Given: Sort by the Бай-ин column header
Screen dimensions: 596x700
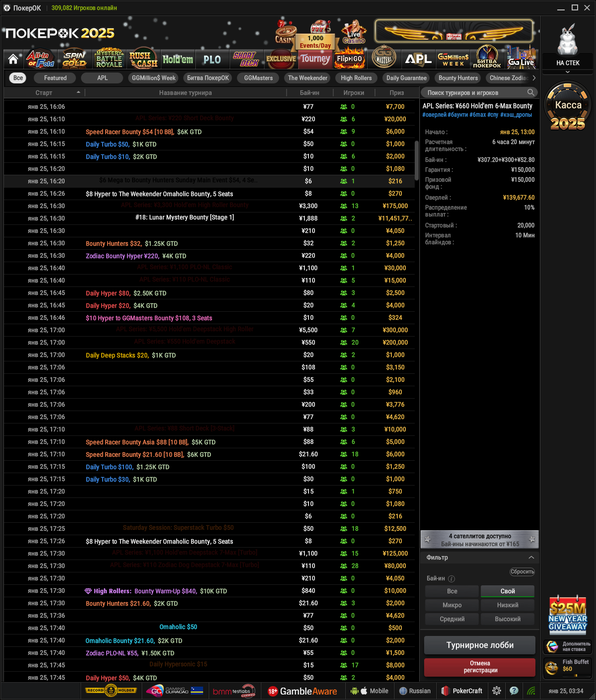Looking at the screenshot, I should click(x=309, y=92).
